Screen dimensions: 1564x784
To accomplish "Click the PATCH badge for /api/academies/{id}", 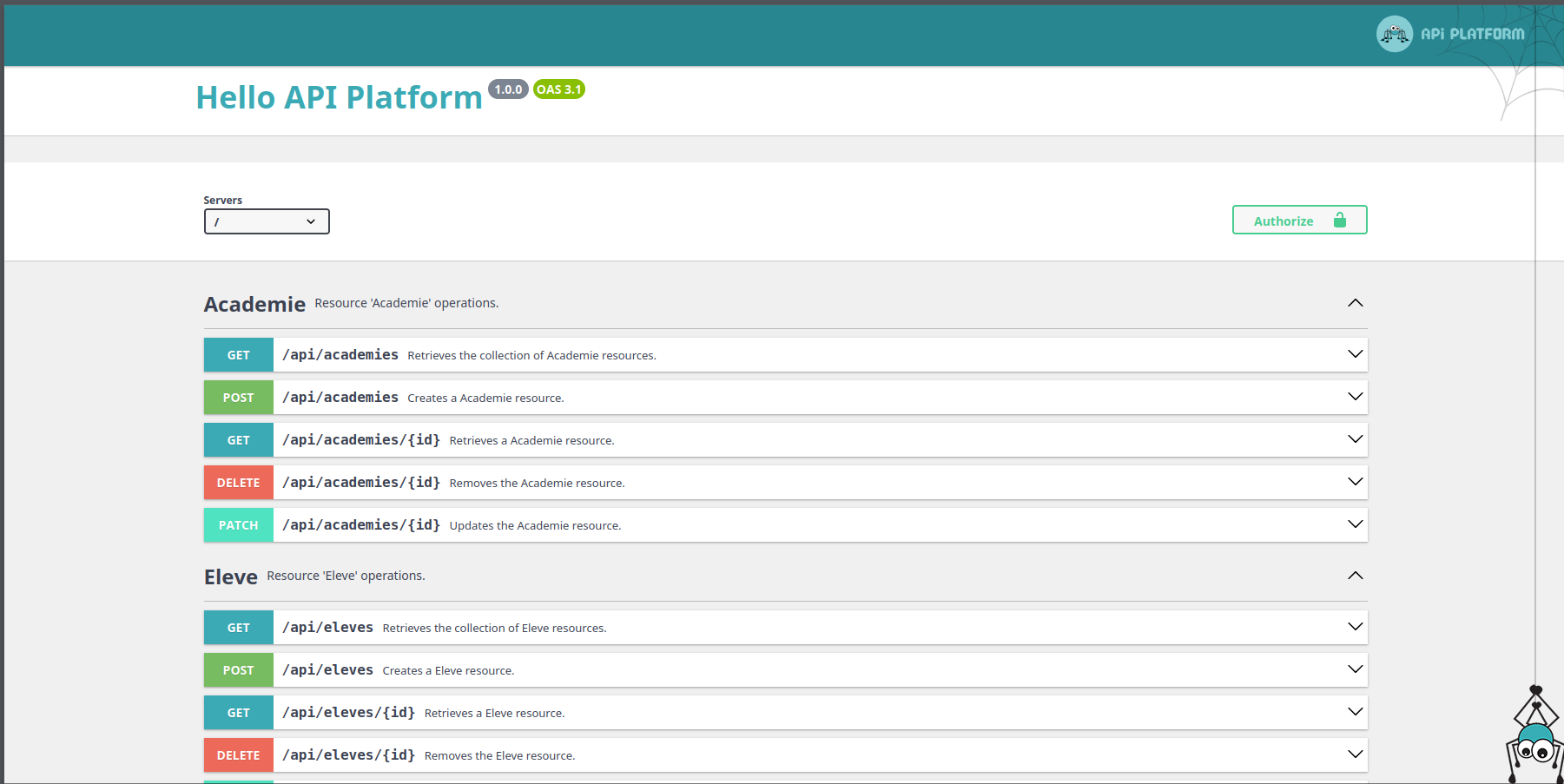I will pyautogui.click(x=239, y=525).
